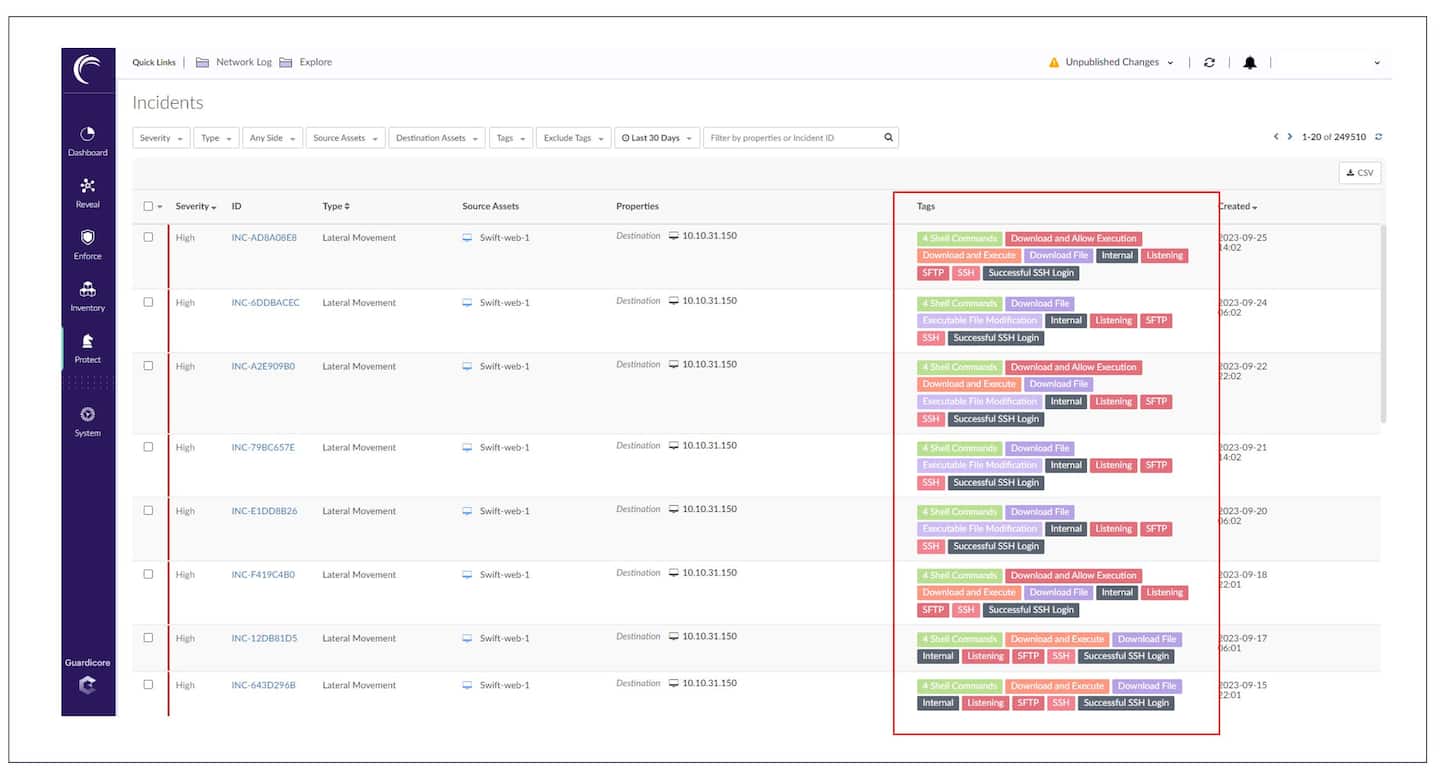Click the notifications bell icon
The height and width of the screenshot is (778, 1440).
[1249, 62]
